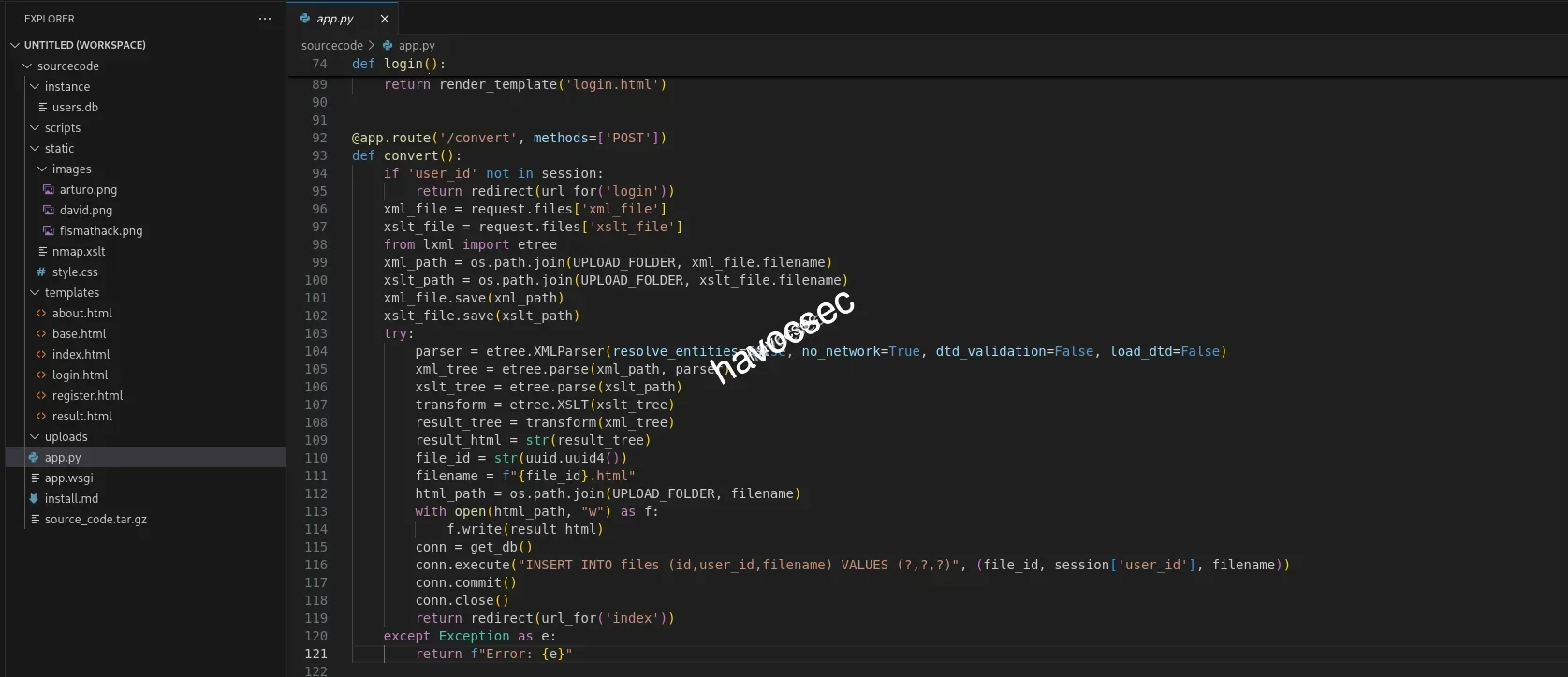The image size is (1568, 677).
Task: Click the HTML icon beside base.html
Action: (41, 334)
